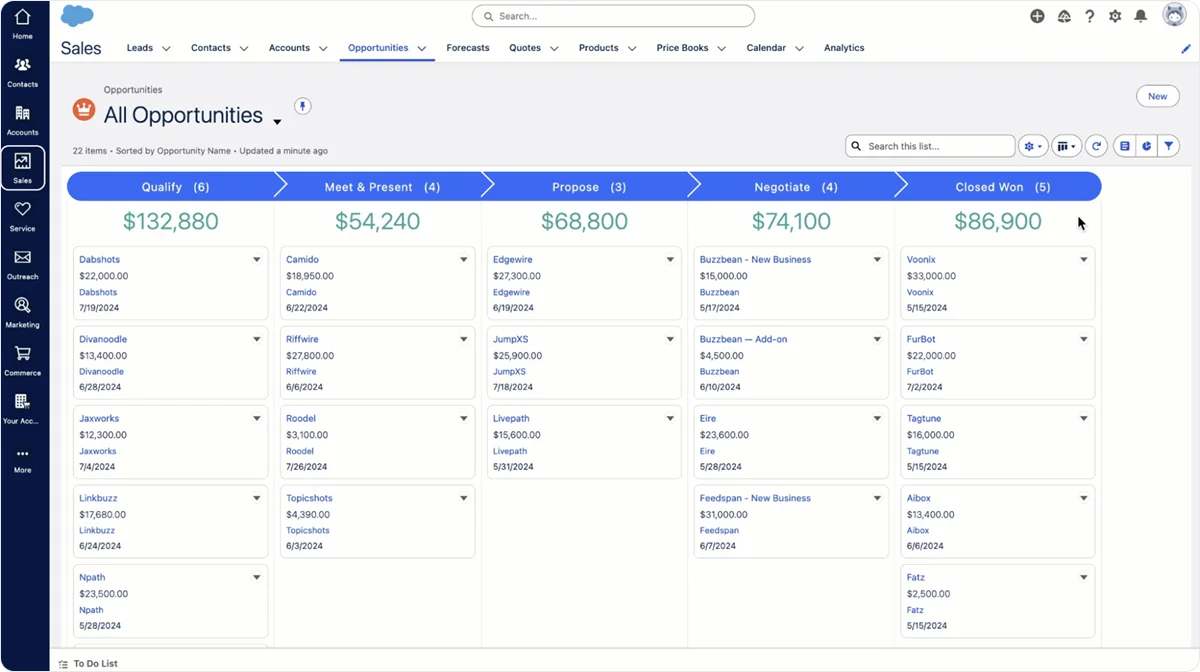Open the notifications bell
Image resolution: width=1200 pixels, height=672 pixels.
tap(1141, 16)
